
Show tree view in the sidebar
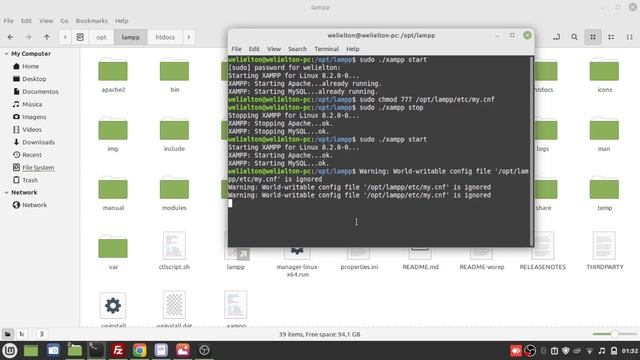[x=22, y=334]
